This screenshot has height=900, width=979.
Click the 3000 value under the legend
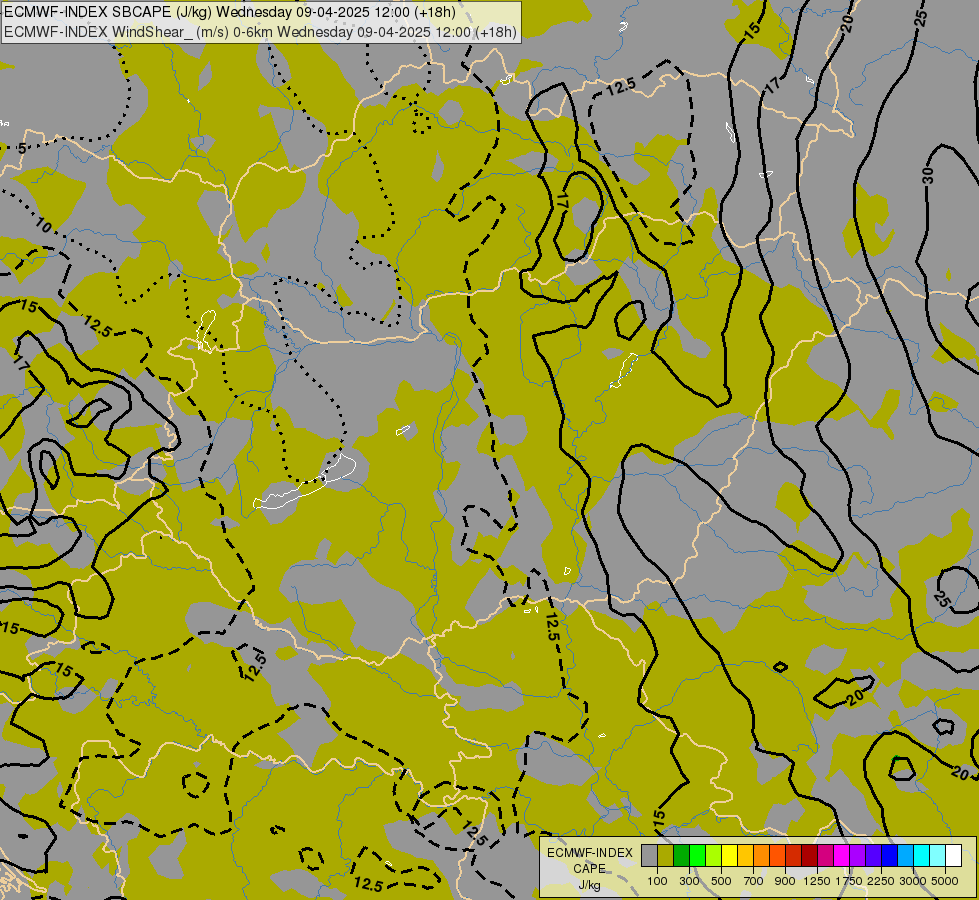coord(913,881)
